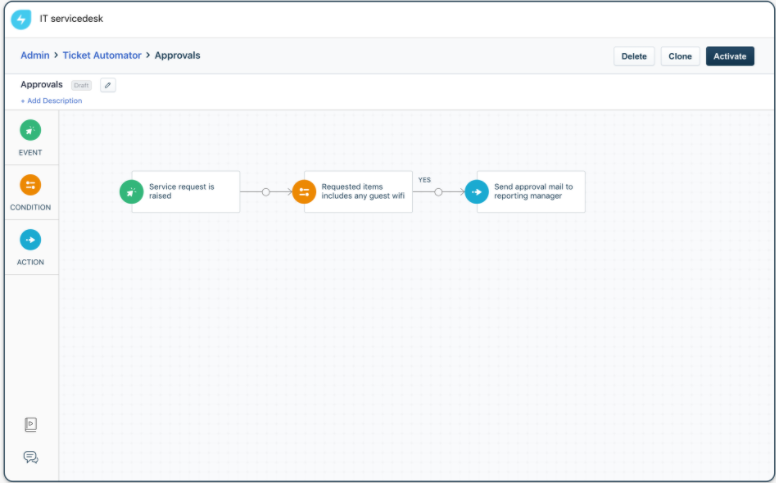This screenshot has width=776, height=483.
Task: Activate the workflow with Activate button
Action: point(730,56)
